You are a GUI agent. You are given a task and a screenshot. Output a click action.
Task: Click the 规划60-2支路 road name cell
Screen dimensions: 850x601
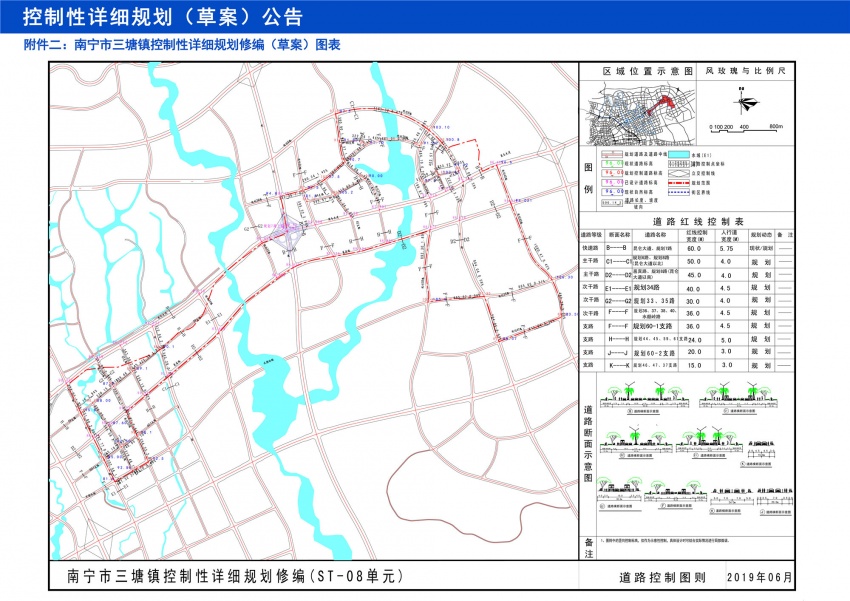pos(654,353)
